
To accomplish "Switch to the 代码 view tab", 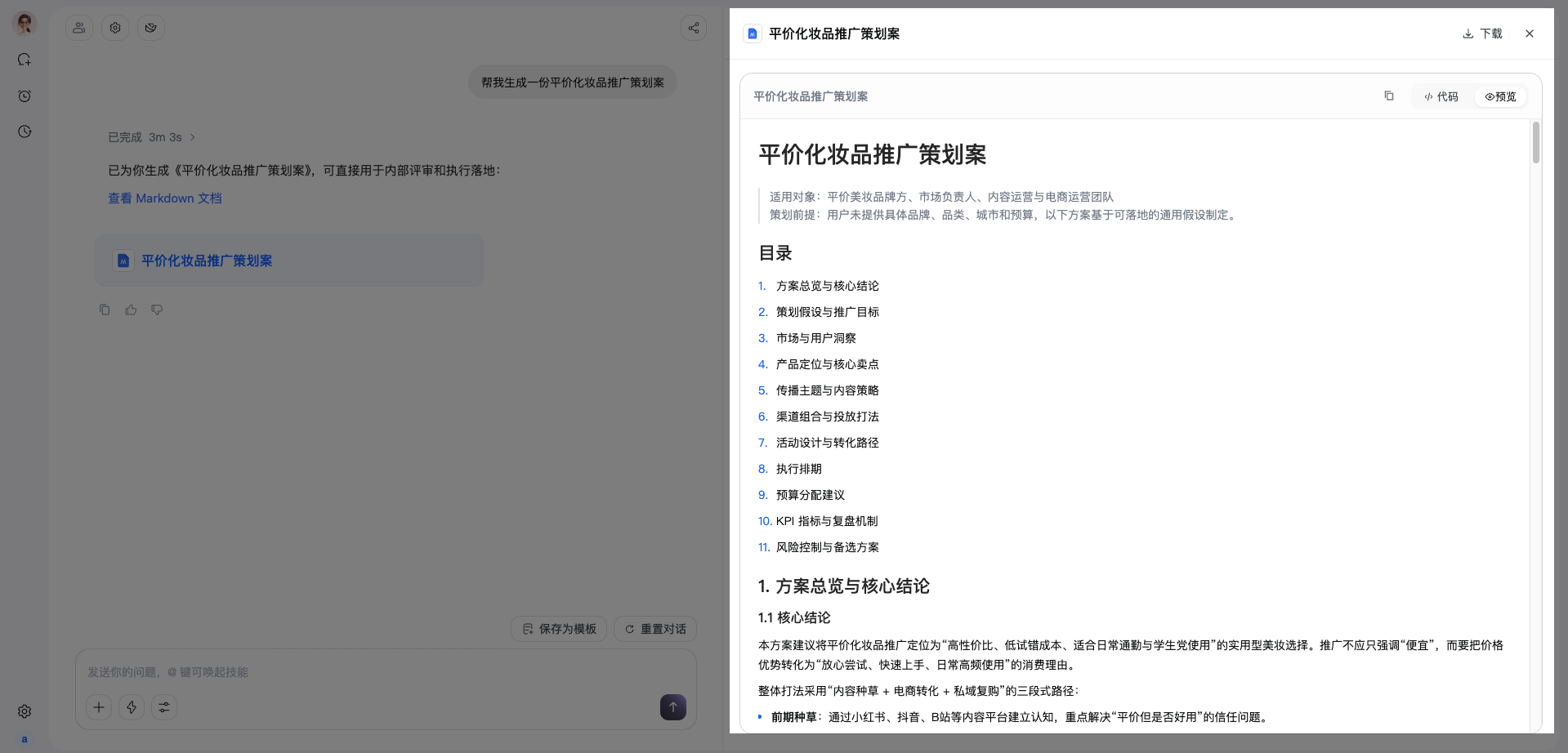I will [1441, 96].
